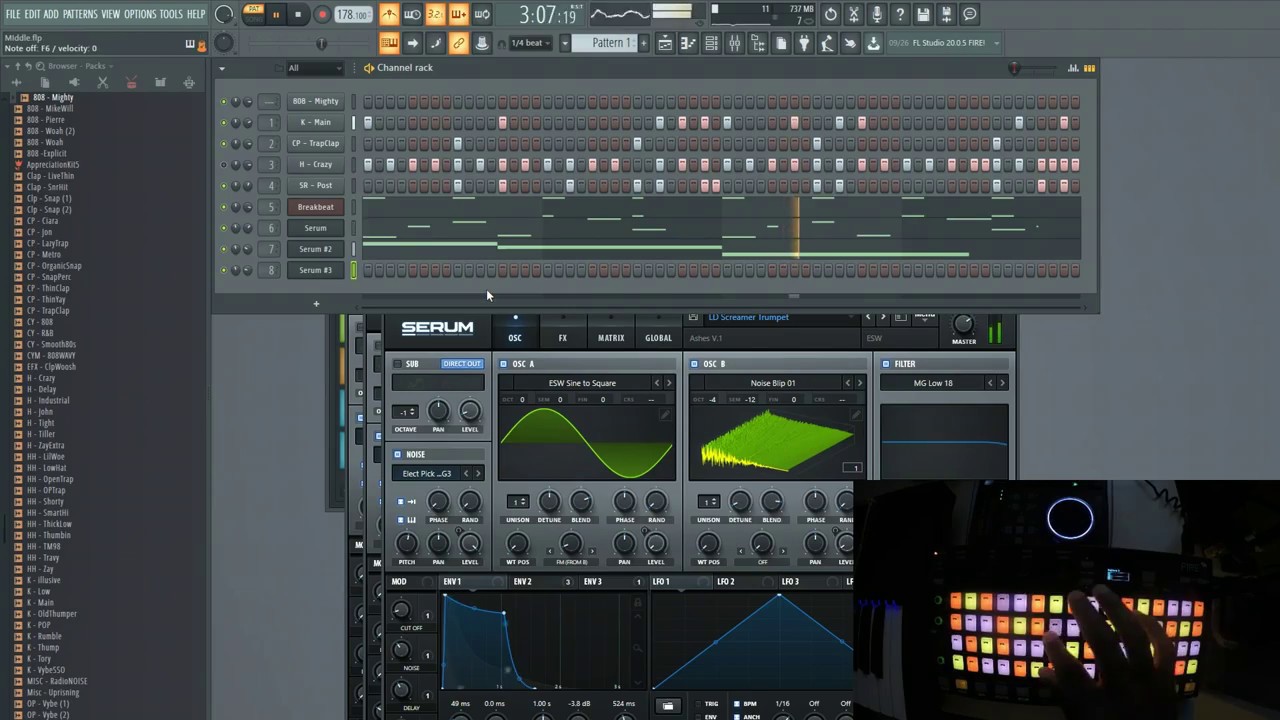
Task: Toggle the loop recording icon
Action: [481, 15]
